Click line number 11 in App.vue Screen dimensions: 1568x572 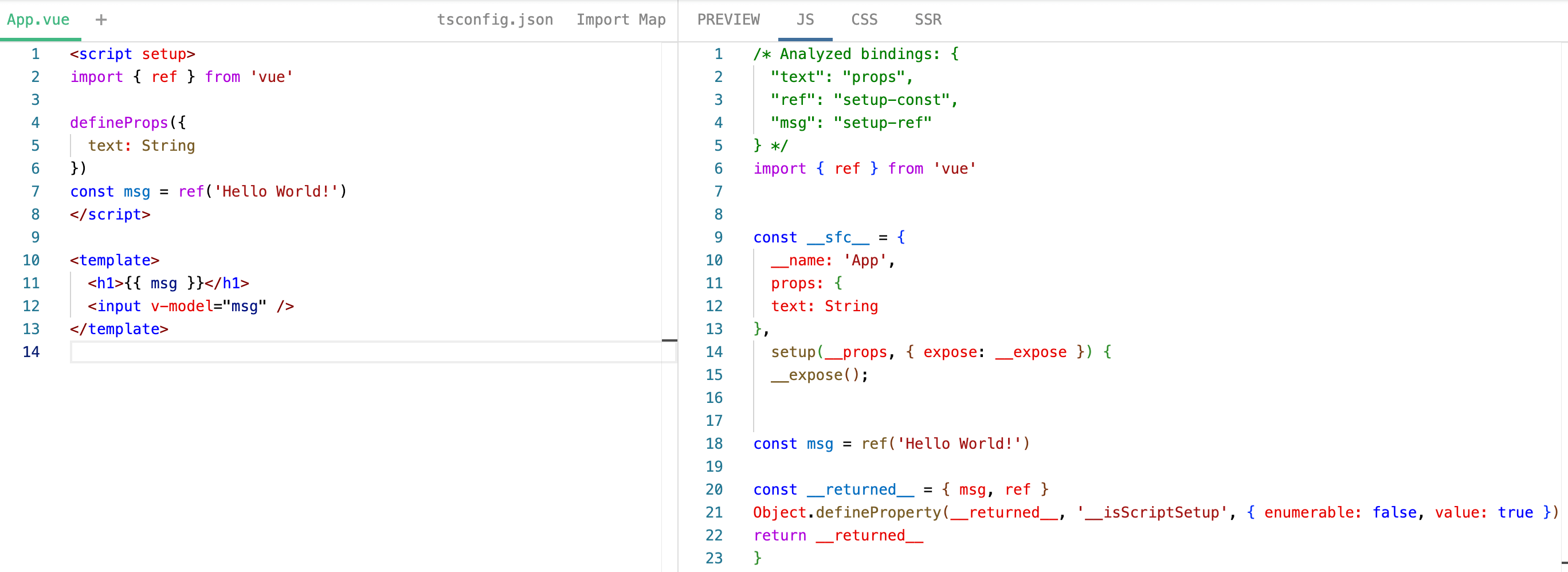pyautogui.click(x=30, y=283)
